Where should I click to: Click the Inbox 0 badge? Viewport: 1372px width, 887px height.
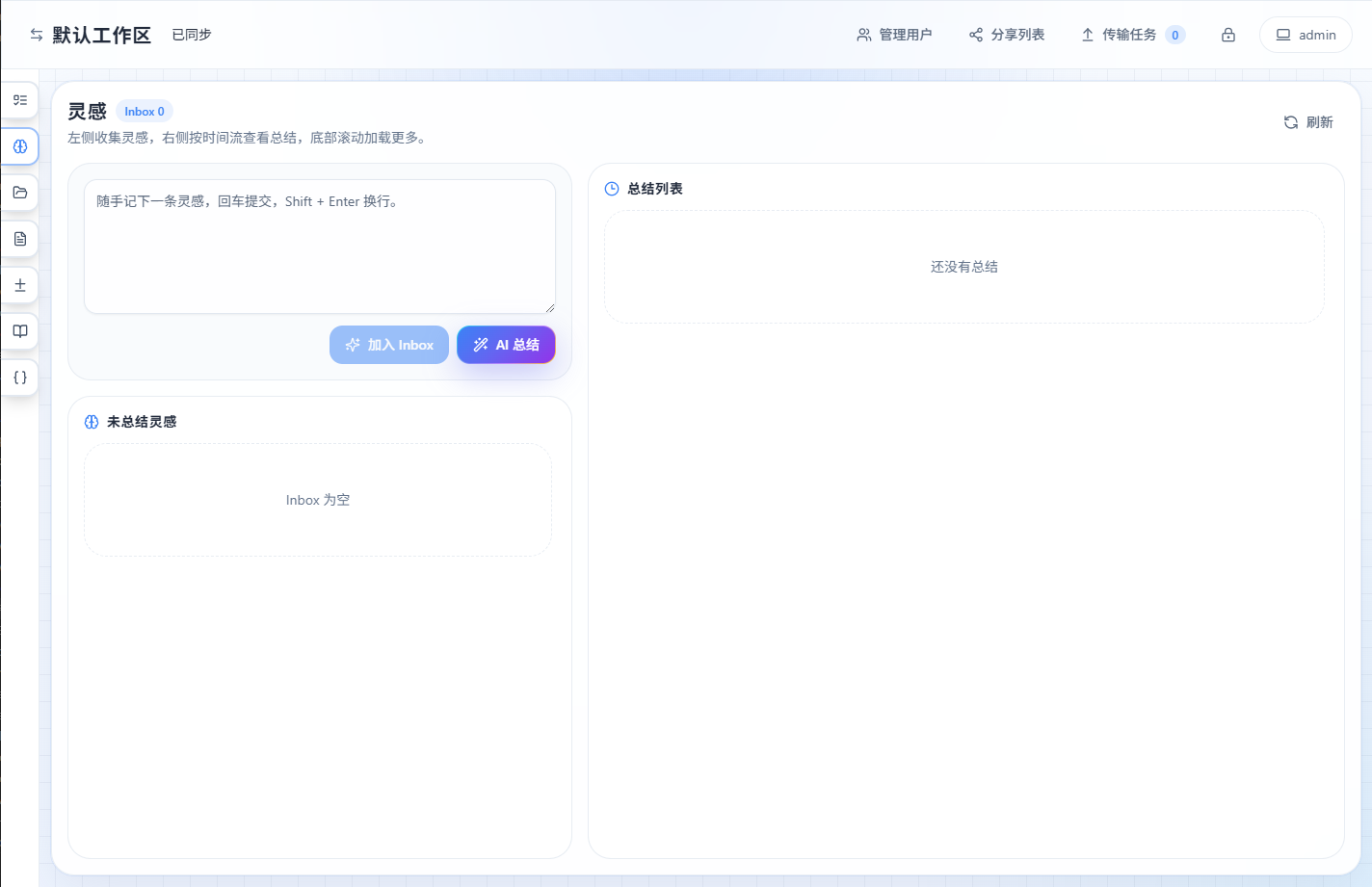tap(145, 112)
